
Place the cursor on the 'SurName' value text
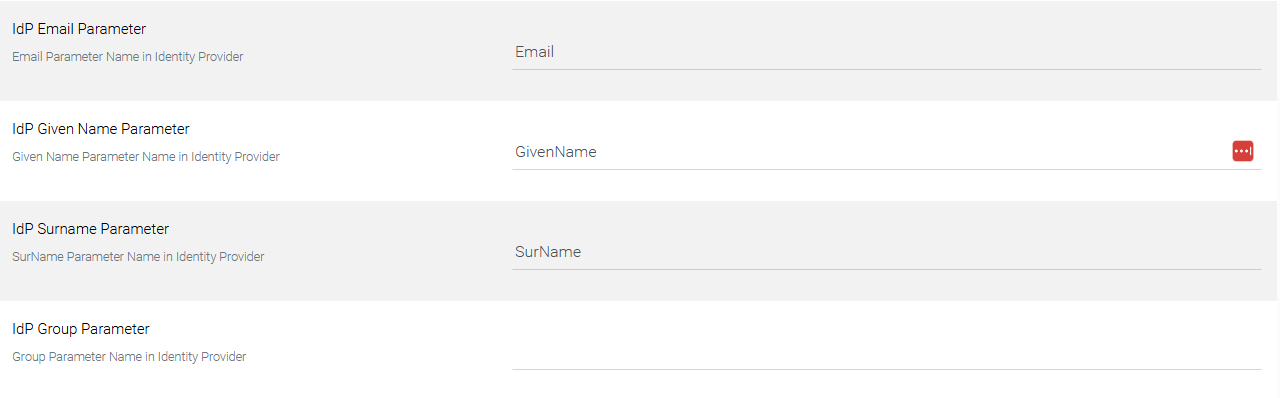548,252
